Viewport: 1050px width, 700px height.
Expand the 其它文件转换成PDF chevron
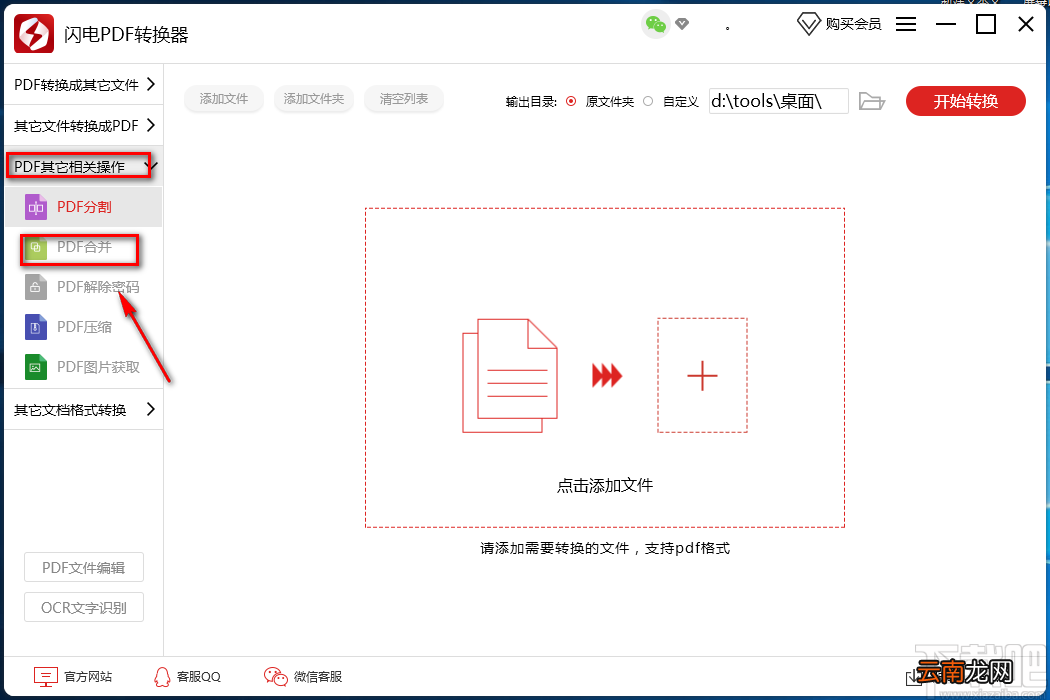(151, 125)
